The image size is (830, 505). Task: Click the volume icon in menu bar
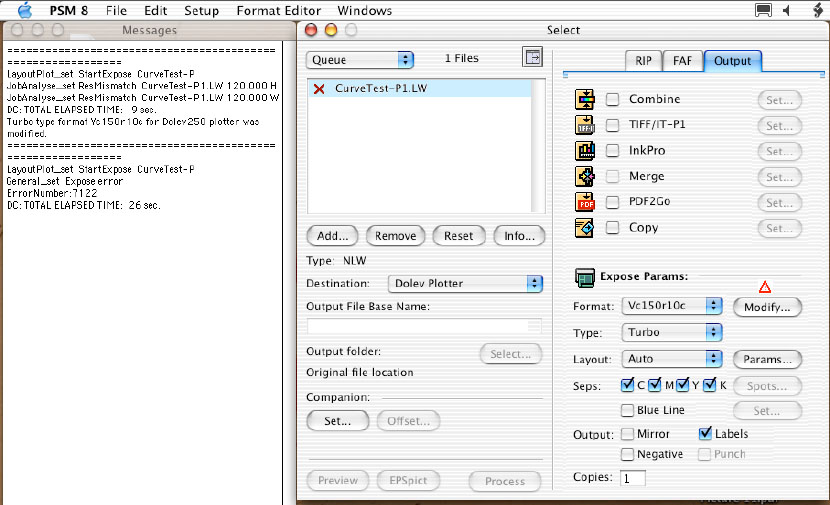point(787,10)
